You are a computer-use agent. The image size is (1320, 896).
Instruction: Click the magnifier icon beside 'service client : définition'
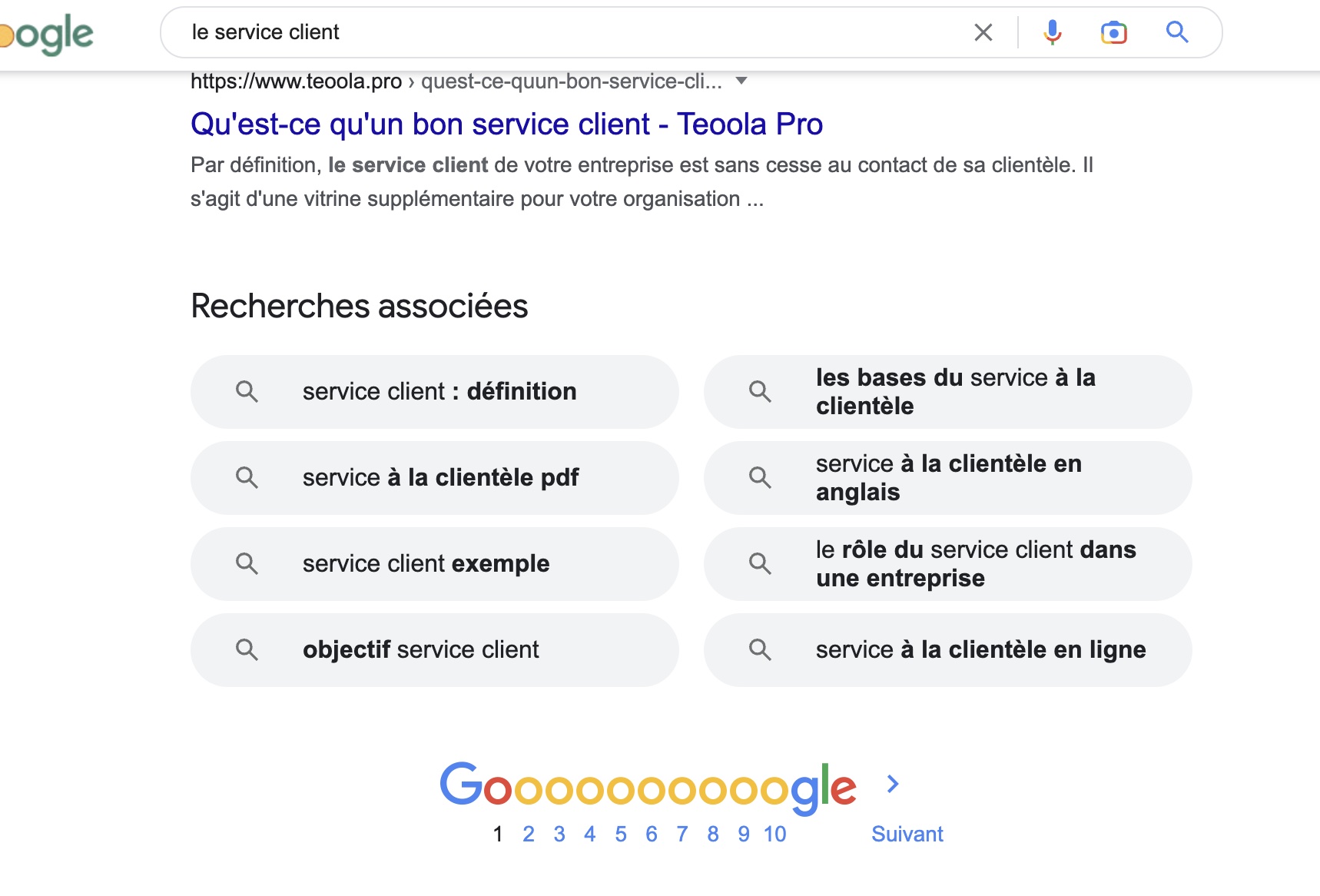247,392
